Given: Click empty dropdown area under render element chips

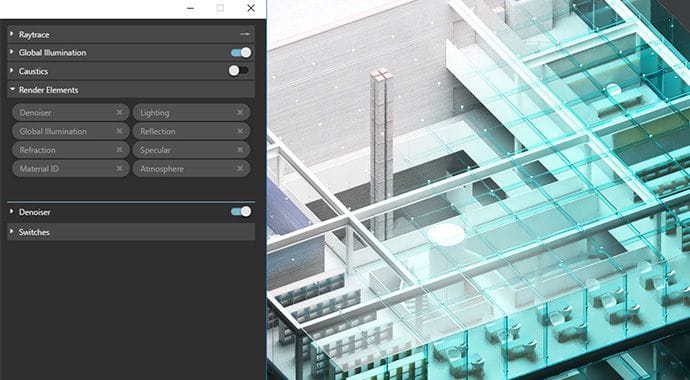Looking at the screenshot, I should (131, 189).
